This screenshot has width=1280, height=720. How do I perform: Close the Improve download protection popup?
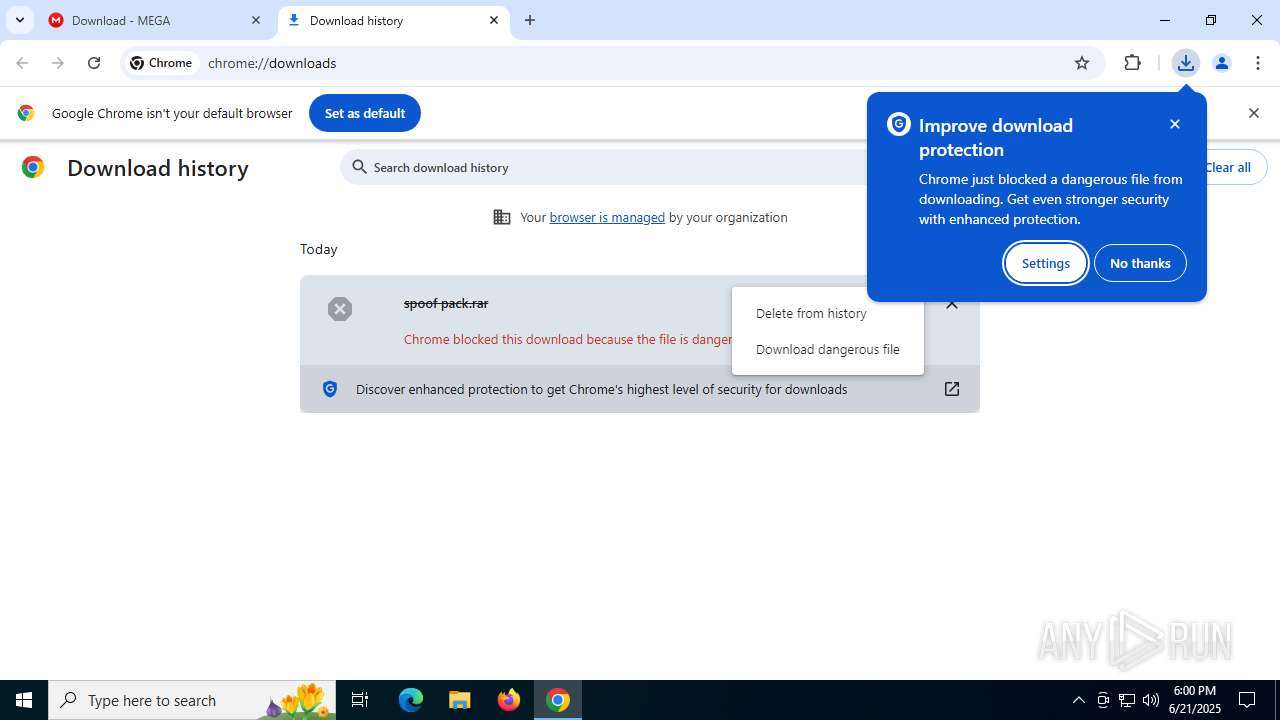point(1175,124)
